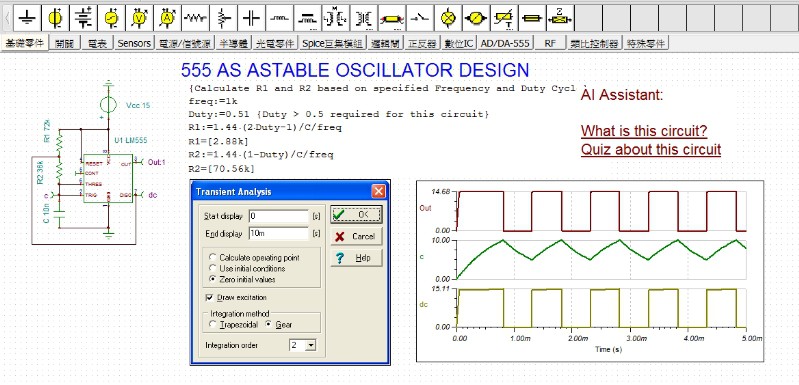Switch to the Sensors tab
Image resolution: width=799 pixels, height=385 pixels.
134,43
